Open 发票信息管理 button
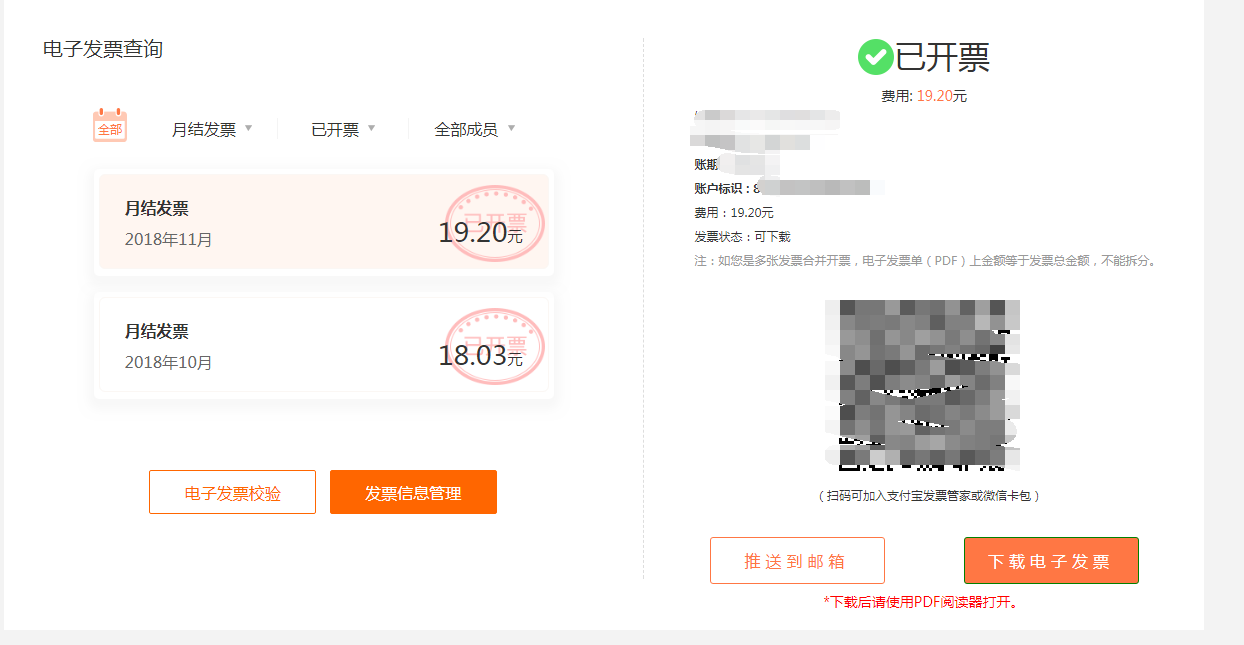 413,492
